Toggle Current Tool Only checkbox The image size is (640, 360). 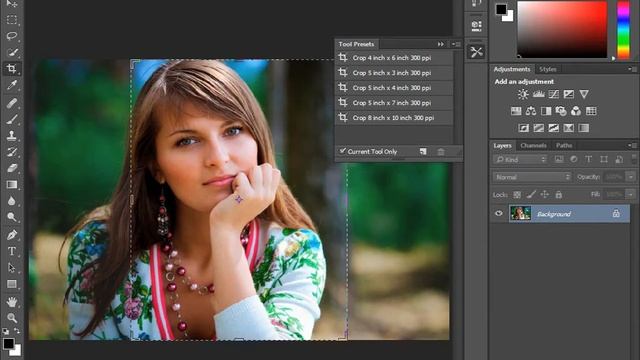[x=342, y=151]
